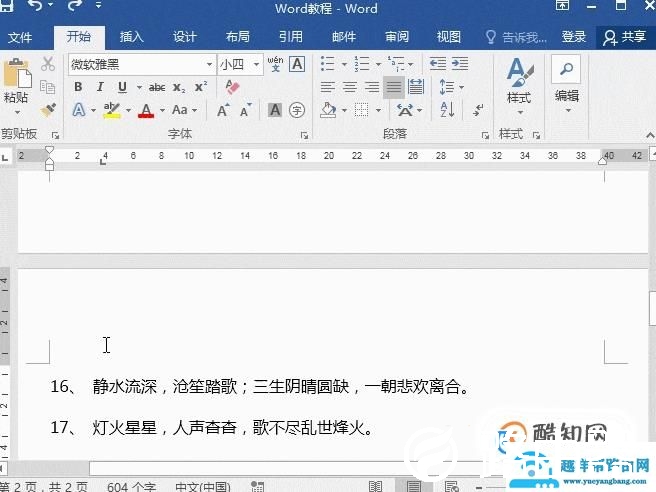The image size is (656, 492).
Task: Click the Undo arrow
Action: pyautogui.click(x=36, y=5)
